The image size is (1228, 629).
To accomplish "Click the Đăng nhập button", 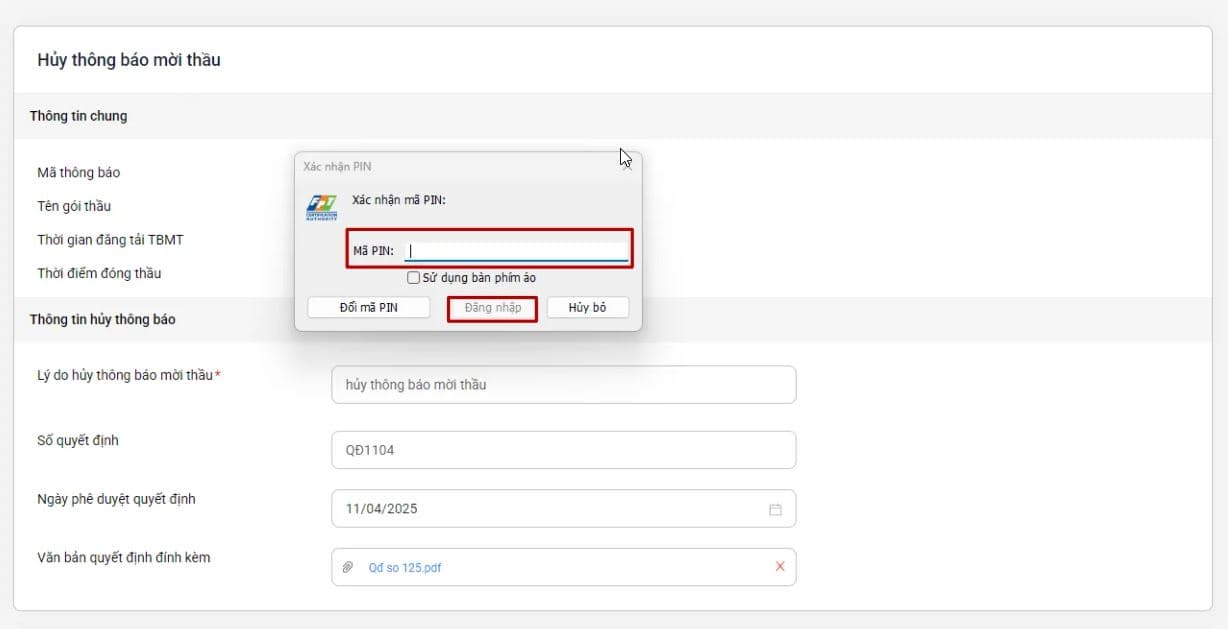I will (493, 308).
